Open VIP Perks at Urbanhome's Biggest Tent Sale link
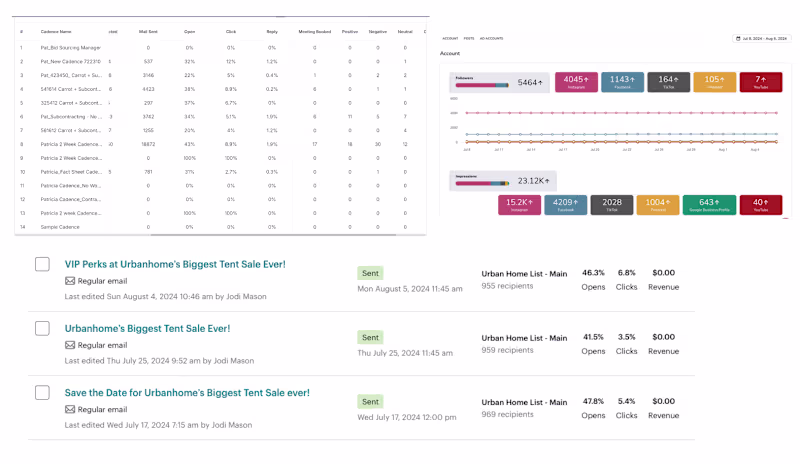Image resolution: width=800 pixels, height=464 pixels. pyautogui.click(x=175, y=264)
